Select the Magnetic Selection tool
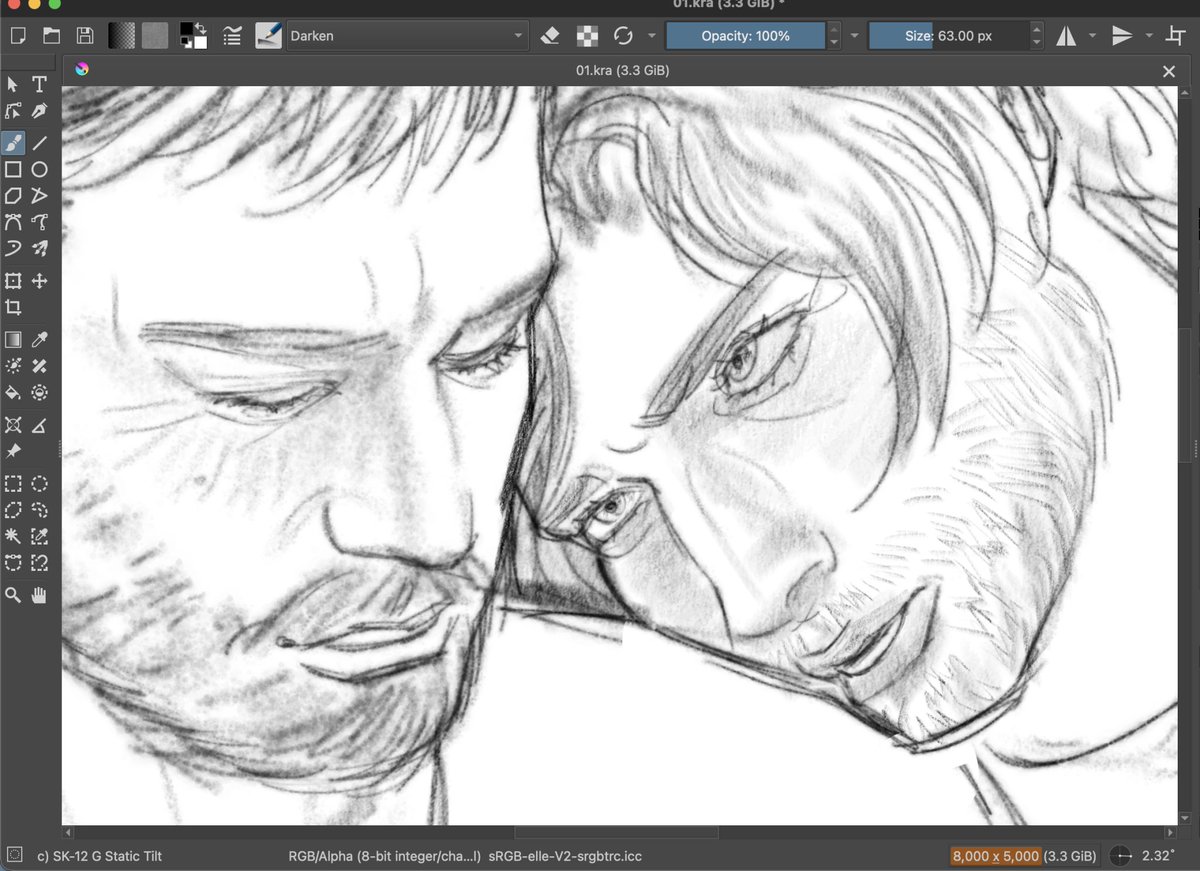This screenshot has width=1200, height=871. coord(39,562)
